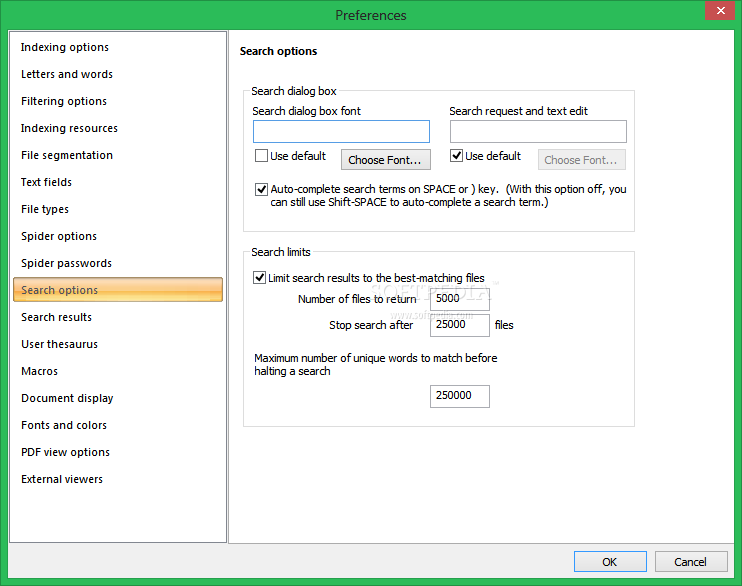Select highlighted Search options item

pos(118,290)
